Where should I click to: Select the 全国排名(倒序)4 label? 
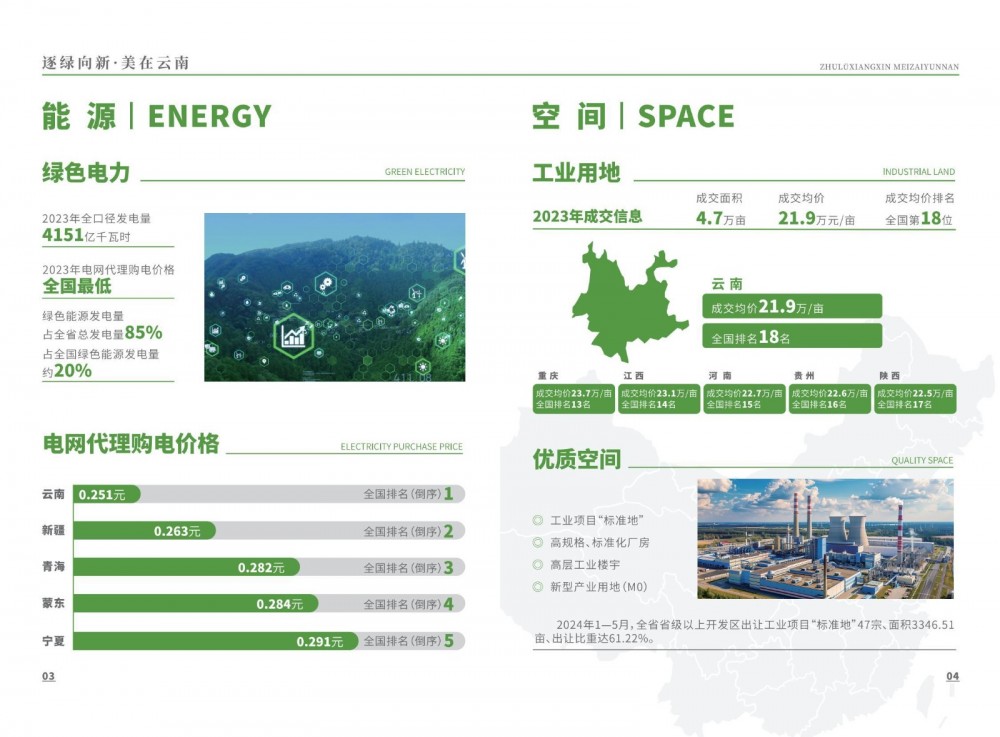408,604
